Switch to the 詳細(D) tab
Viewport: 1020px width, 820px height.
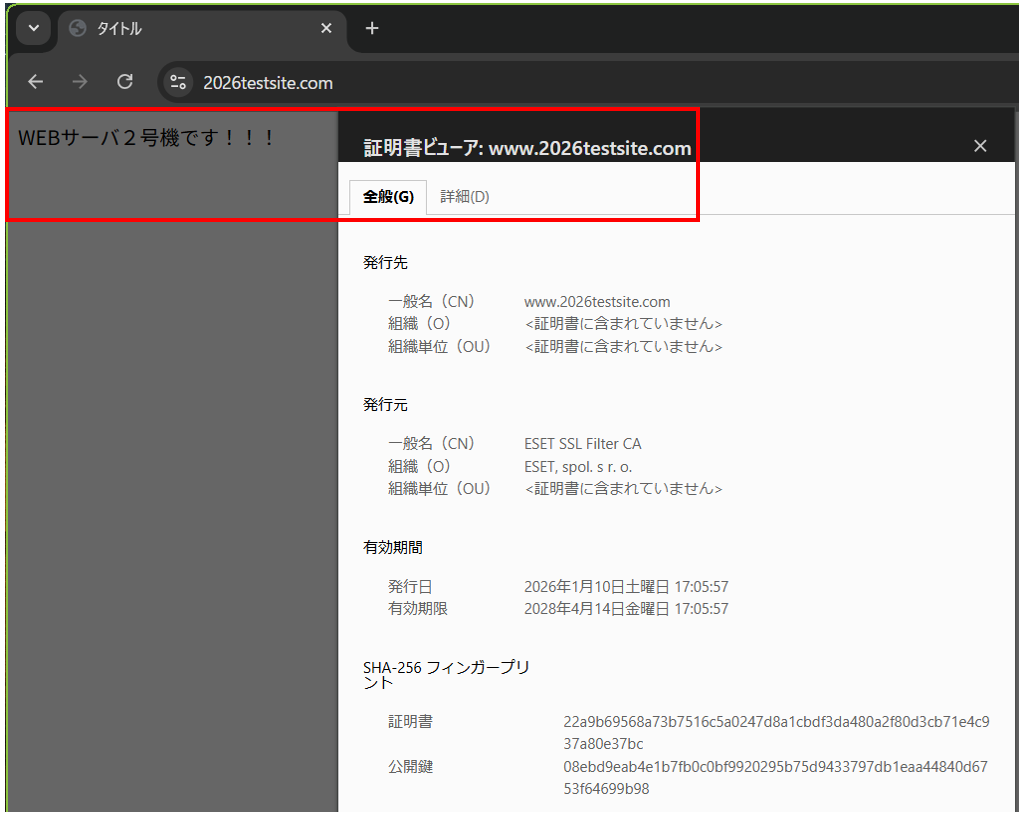[x=465, y=197]
